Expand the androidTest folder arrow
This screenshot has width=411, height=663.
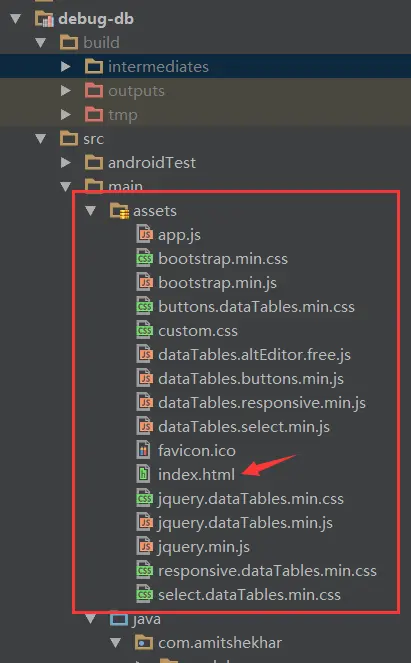pos(66,162)
